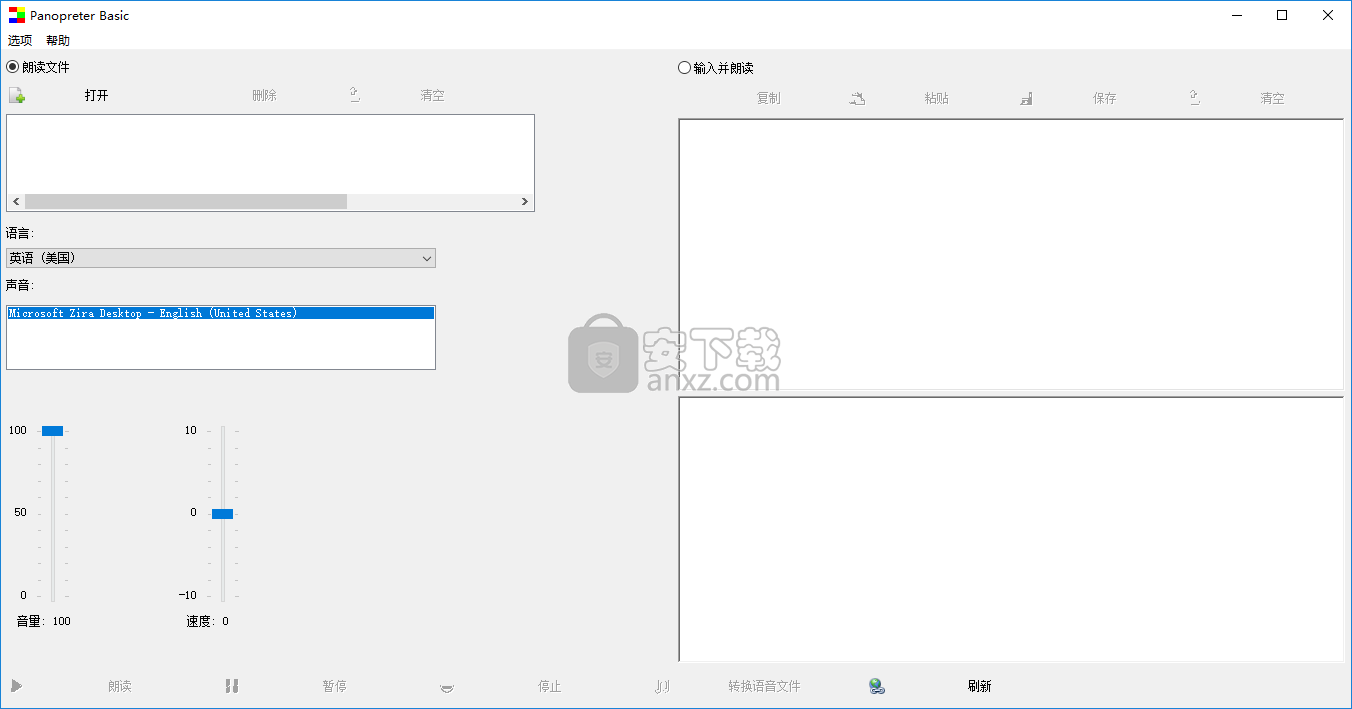Click inside the lower right text area
Screen dimensions: 1352x709
1011,529
